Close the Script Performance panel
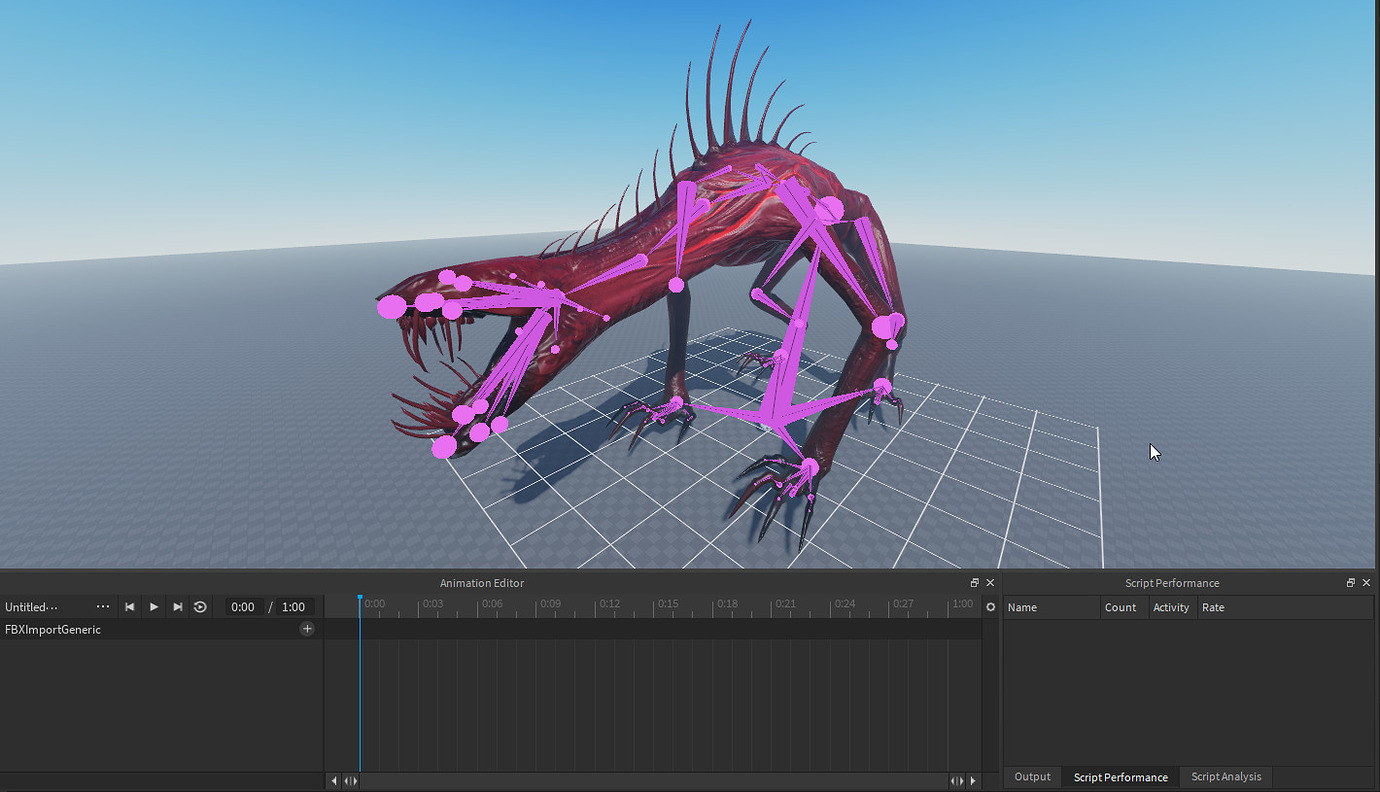The image size is (1380, 792). tap(1367, 583)
